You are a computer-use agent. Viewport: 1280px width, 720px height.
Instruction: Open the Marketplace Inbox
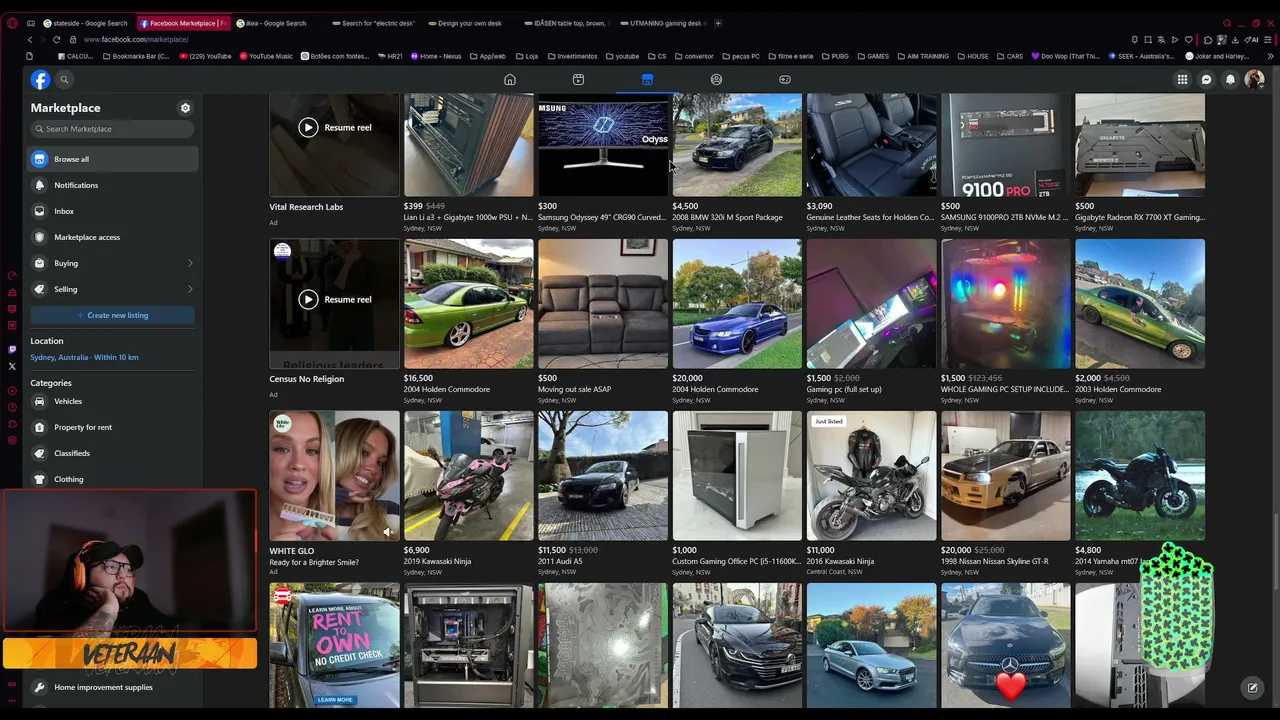pos(113,211)
